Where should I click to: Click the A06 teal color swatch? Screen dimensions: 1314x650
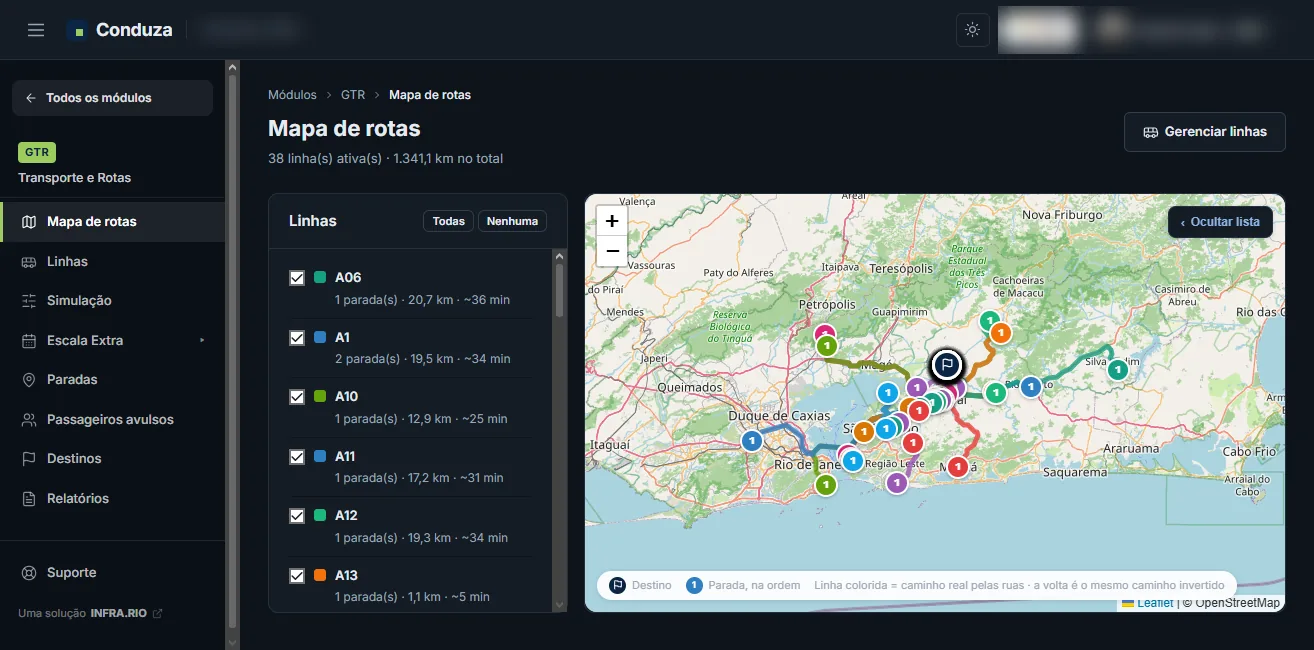(320, 278)
